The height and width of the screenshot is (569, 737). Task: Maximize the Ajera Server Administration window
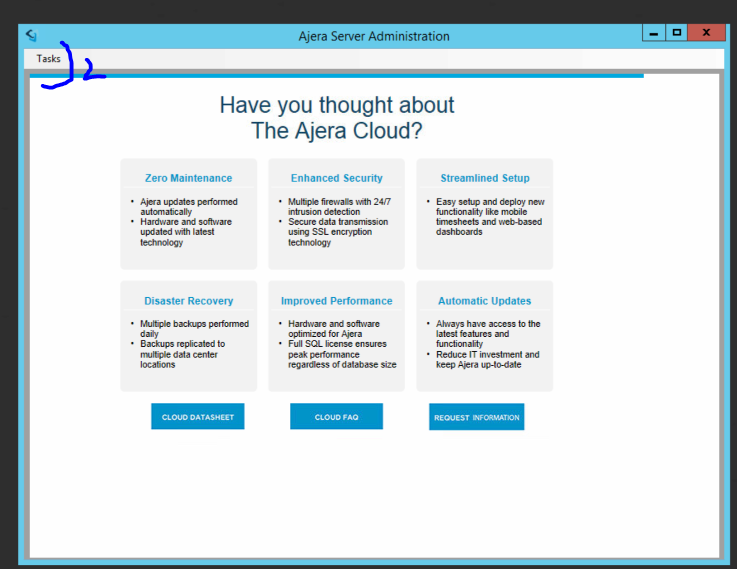click(676, 33)
